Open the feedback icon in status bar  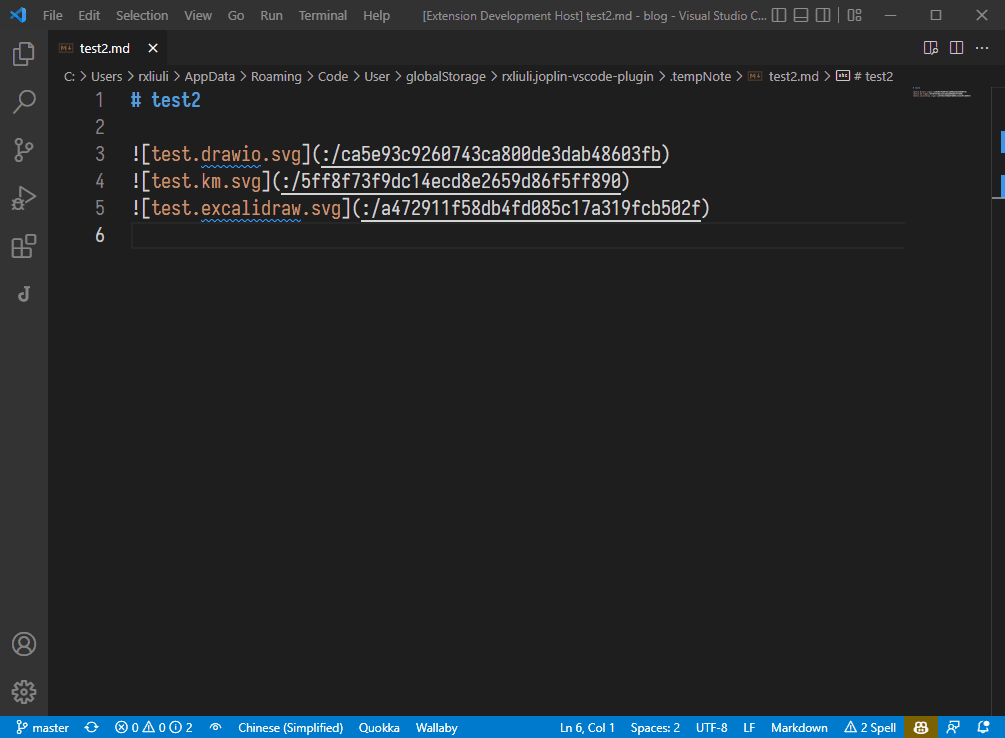[953, 728]
